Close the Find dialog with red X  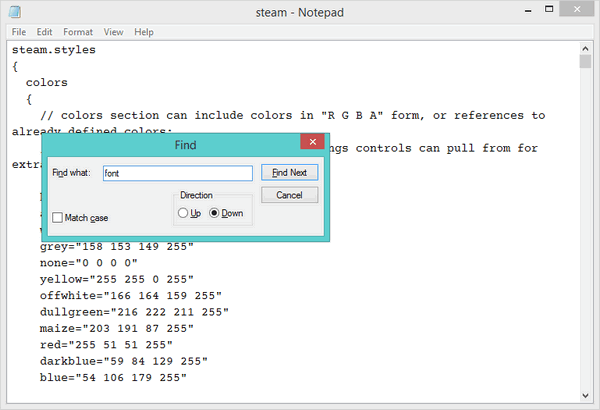click(313, 142)
